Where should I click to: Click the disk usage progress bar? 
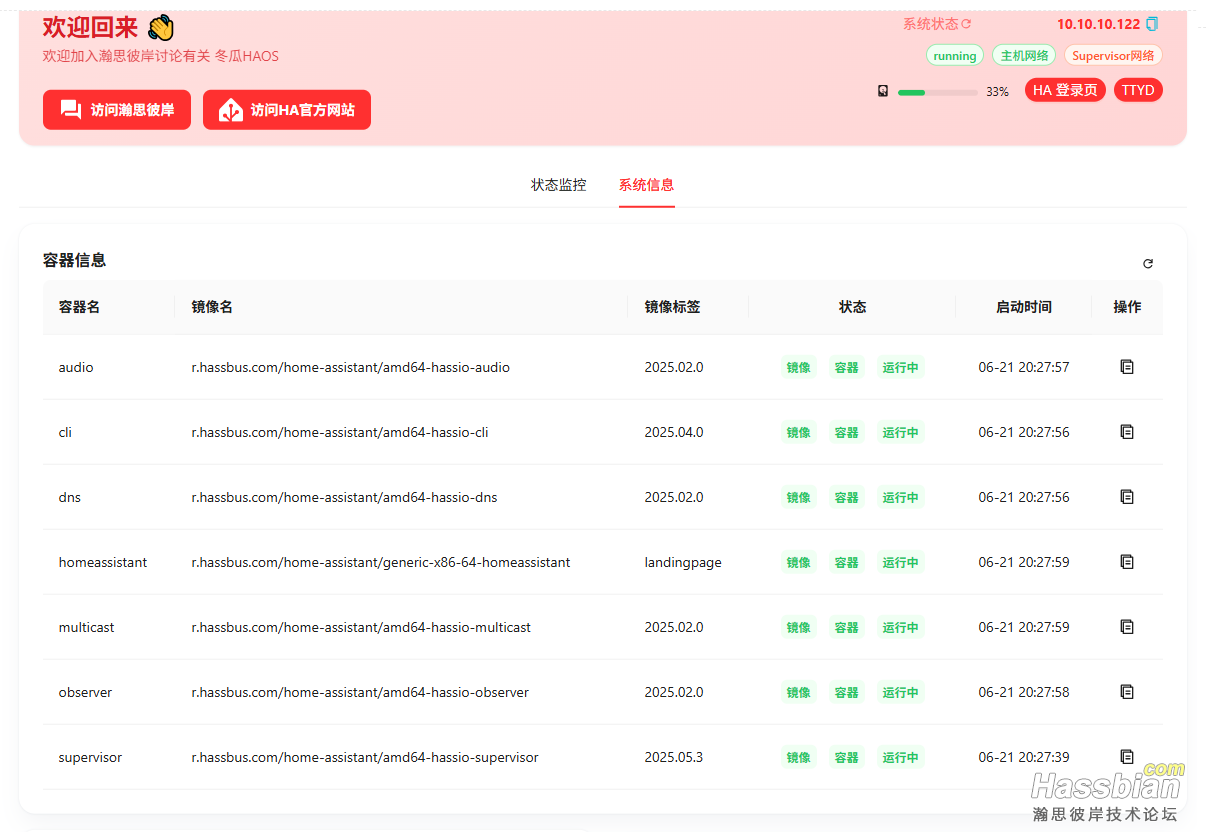coord(938,92)
